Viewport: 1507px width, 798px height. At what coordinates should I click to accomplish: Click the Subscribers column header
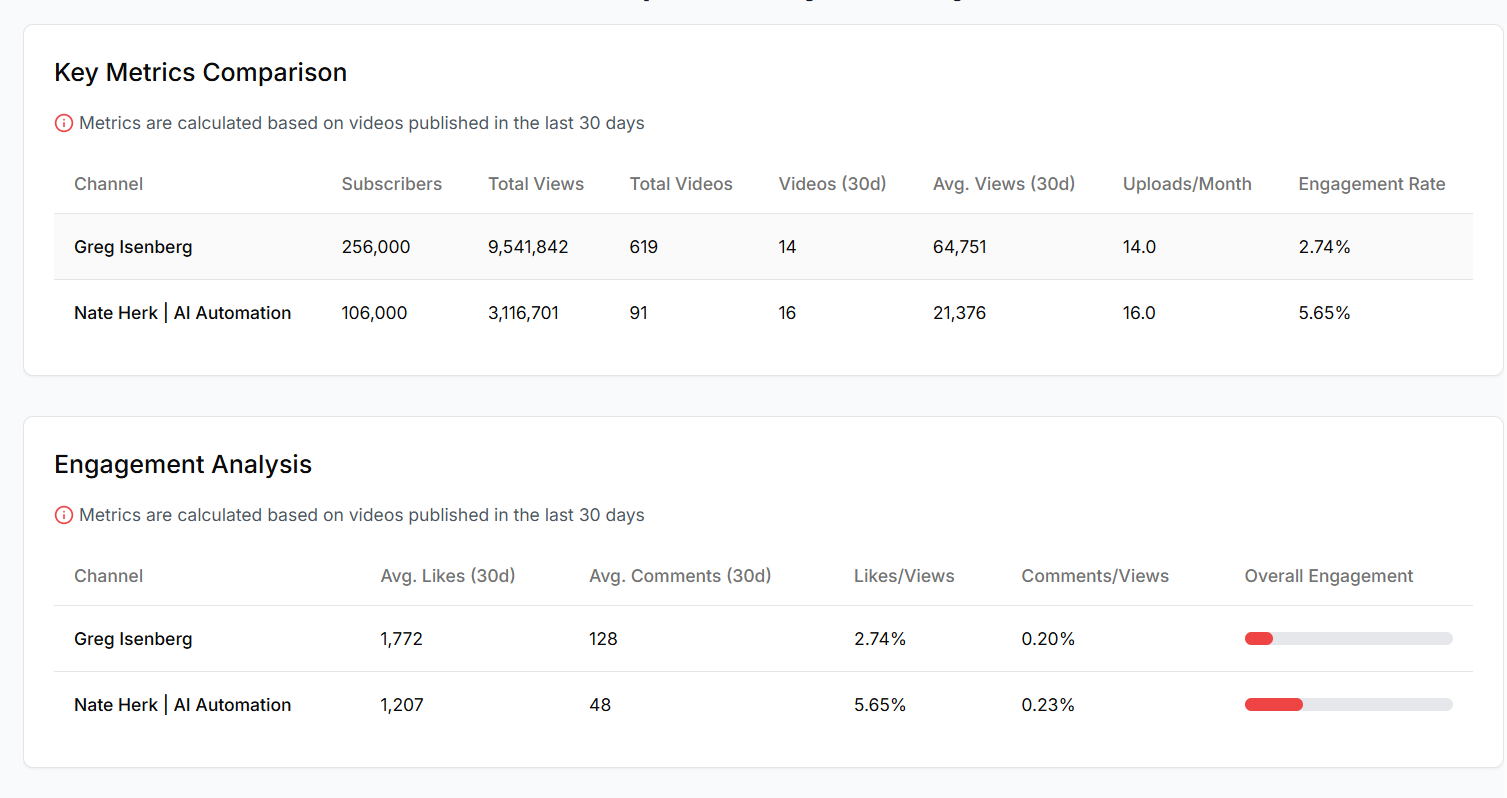[392, 184]
